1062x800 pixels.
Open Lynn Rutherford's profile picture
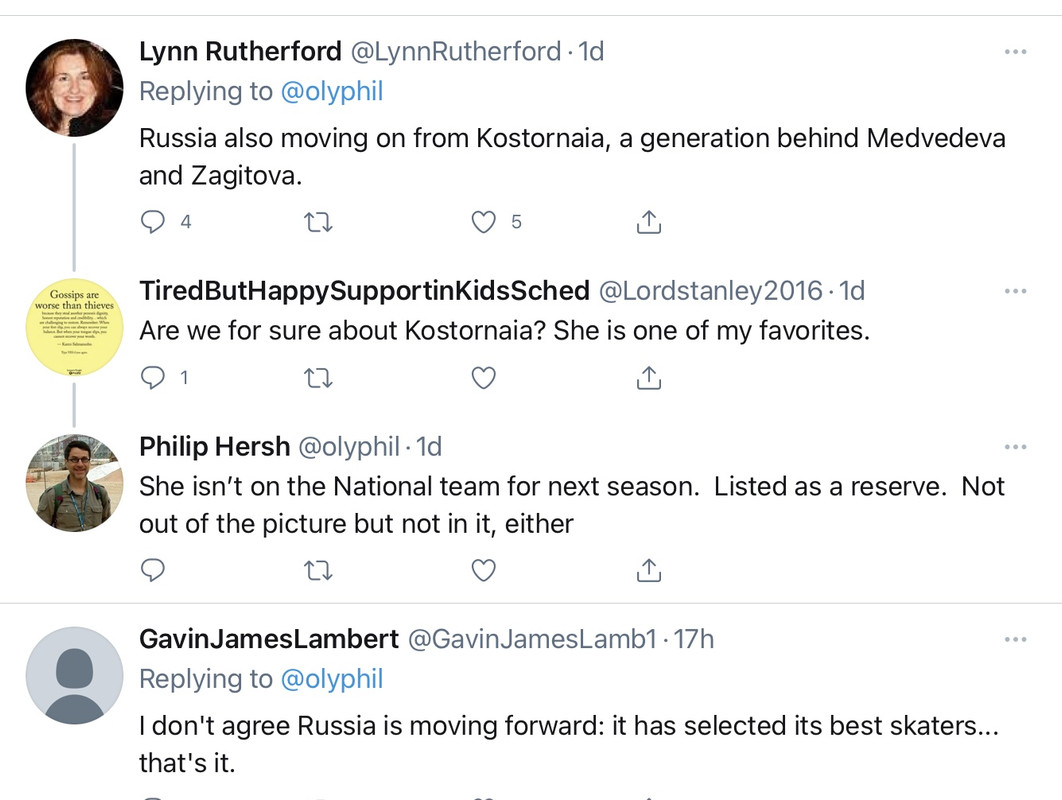tap(75, 87)
